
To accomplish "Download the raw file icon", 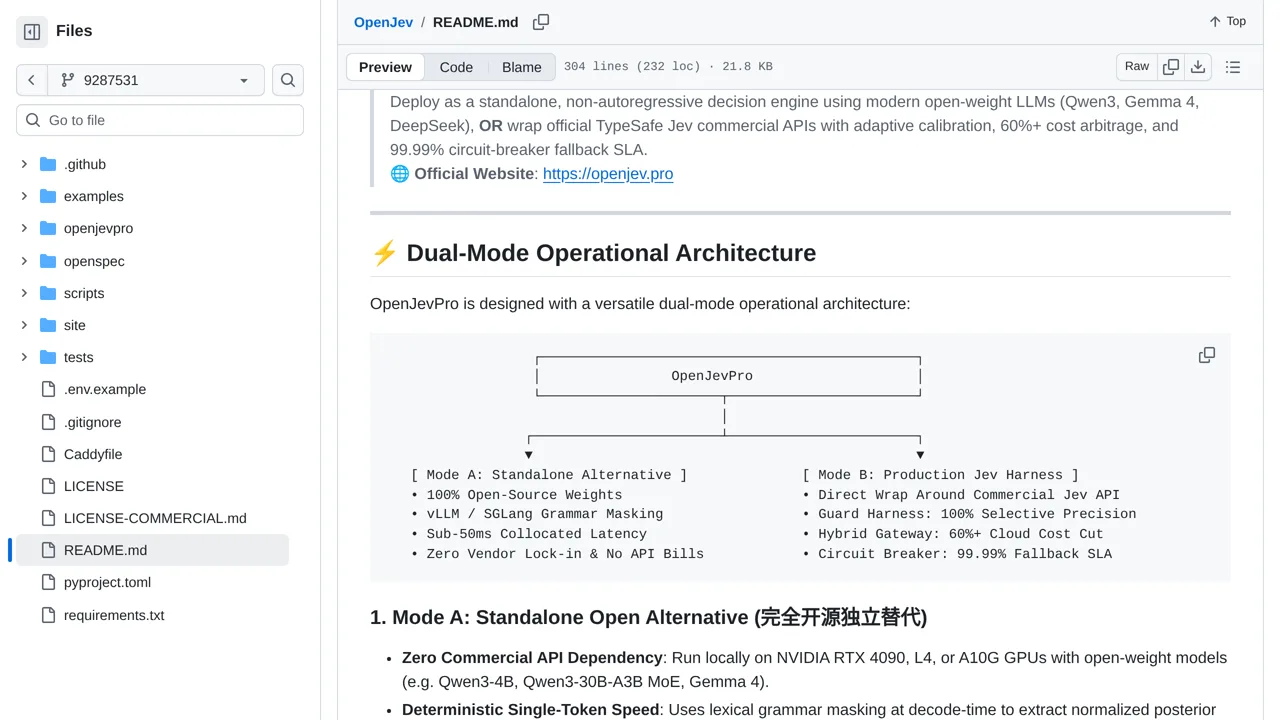I will [x=1198, y=67].
